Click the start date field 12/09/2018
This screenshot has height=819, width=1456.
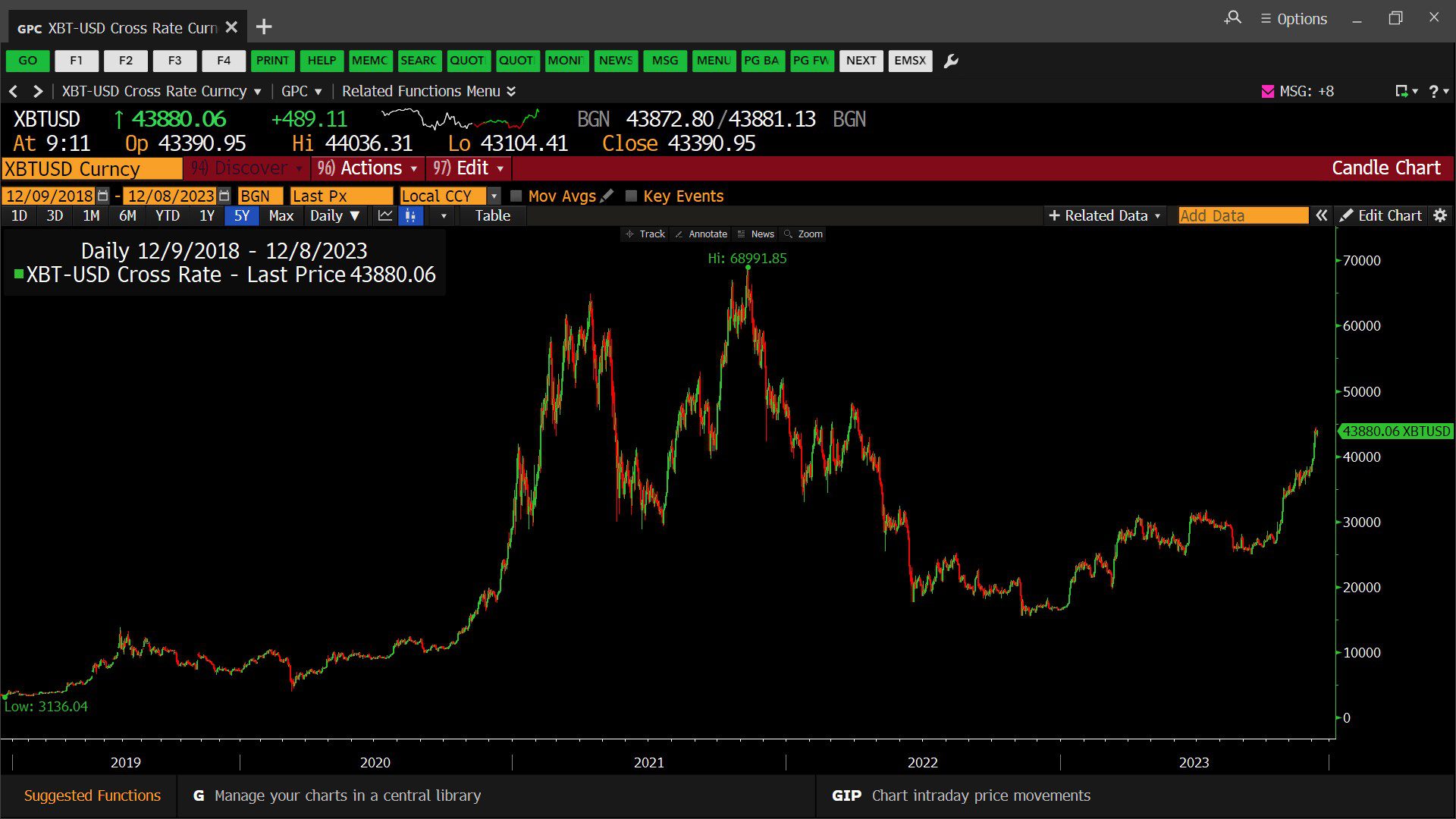(x=49, y=196)
